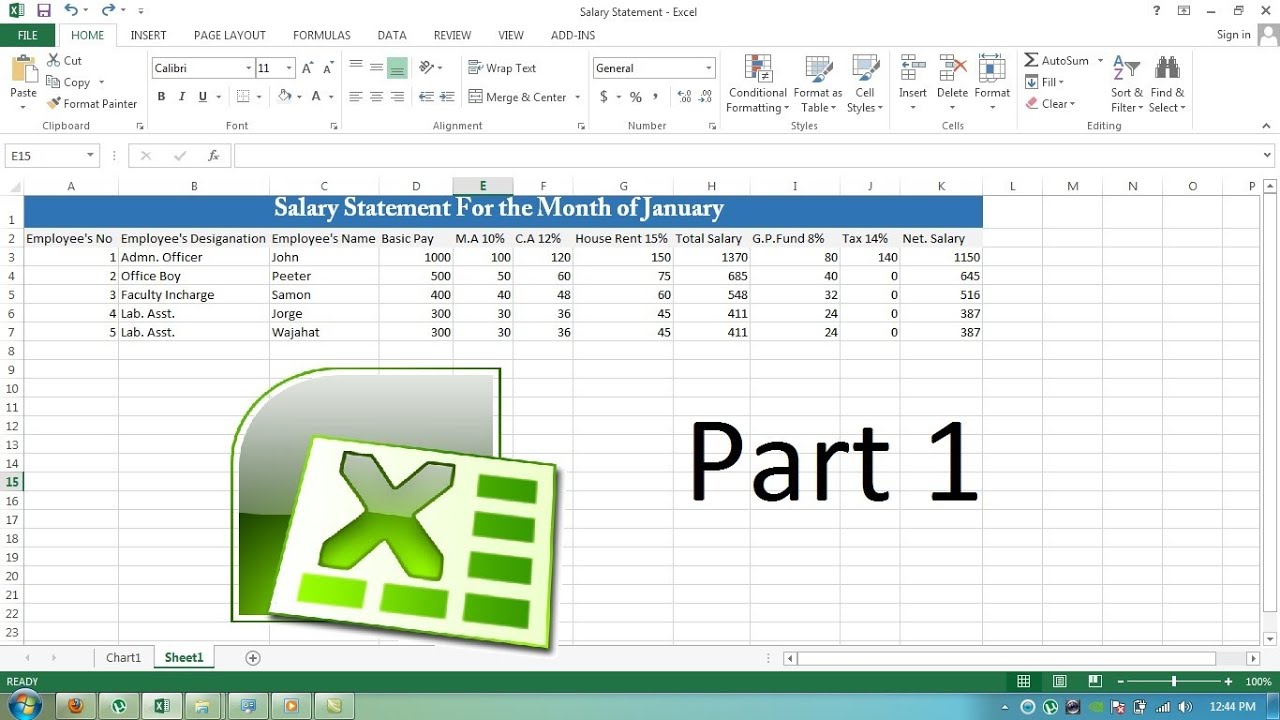Open Fill Color swatch button
Viewport: 1280px width, 720px height.
pos(284,97)
